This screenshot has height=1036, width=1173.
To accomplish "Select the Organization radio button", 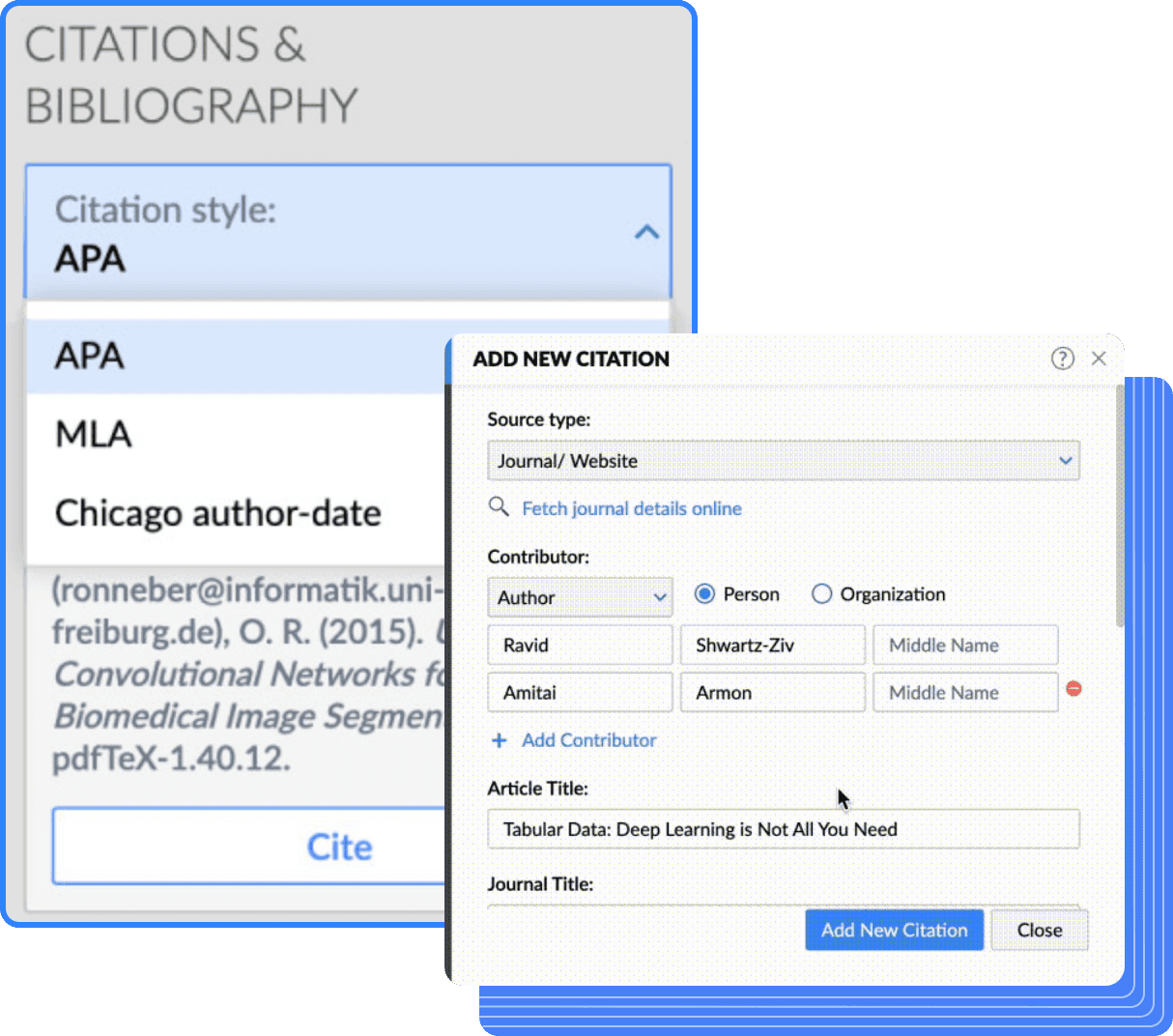I will click(x=821, y=594).
